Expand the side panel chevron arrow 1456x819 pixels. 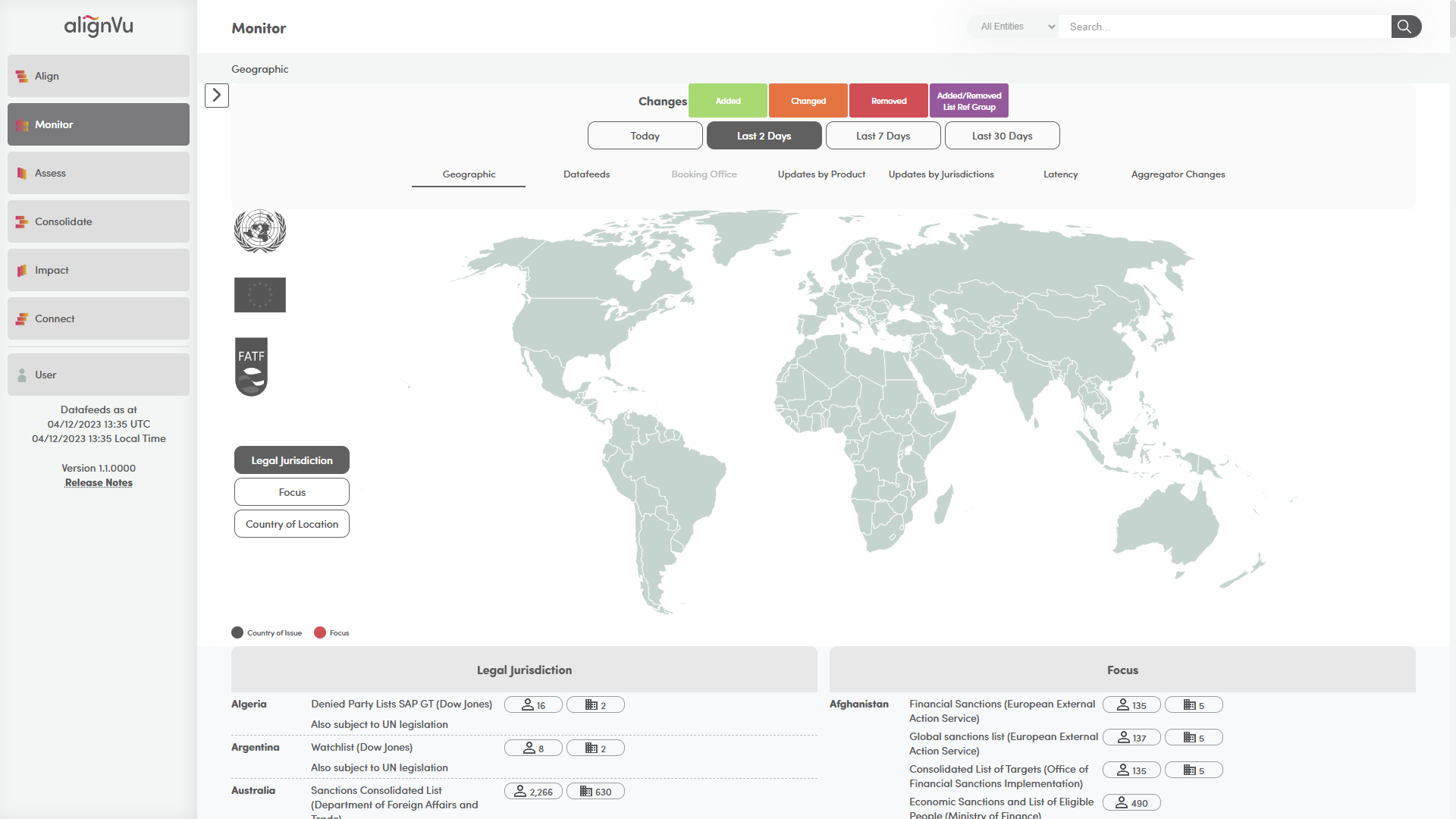pyautogui.click(x=217, y=96)
